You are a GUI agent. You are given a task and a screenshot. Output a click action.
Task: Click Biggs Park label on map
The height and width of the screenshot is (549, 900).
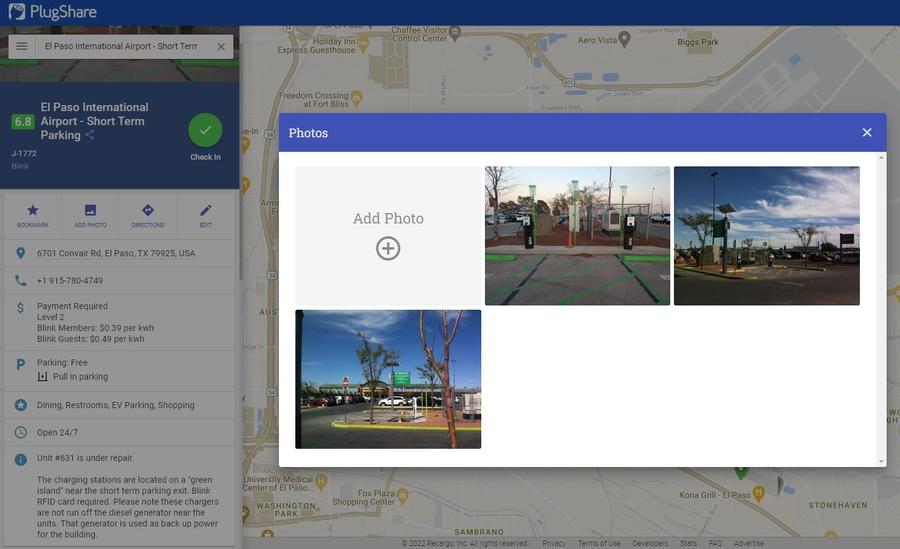(698, 42)
